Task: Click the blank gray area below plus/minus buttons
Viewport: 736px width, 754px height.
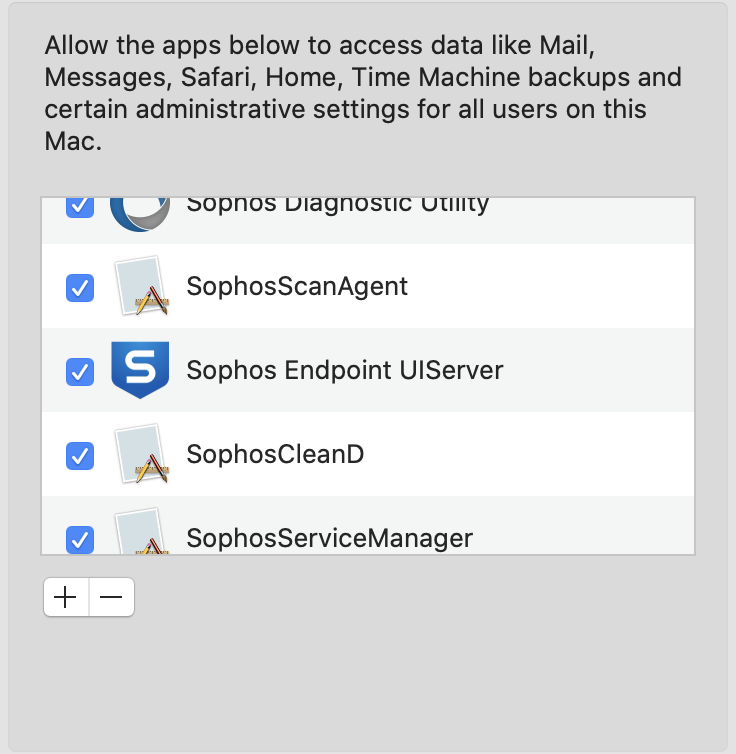Action: pos(368,683)
